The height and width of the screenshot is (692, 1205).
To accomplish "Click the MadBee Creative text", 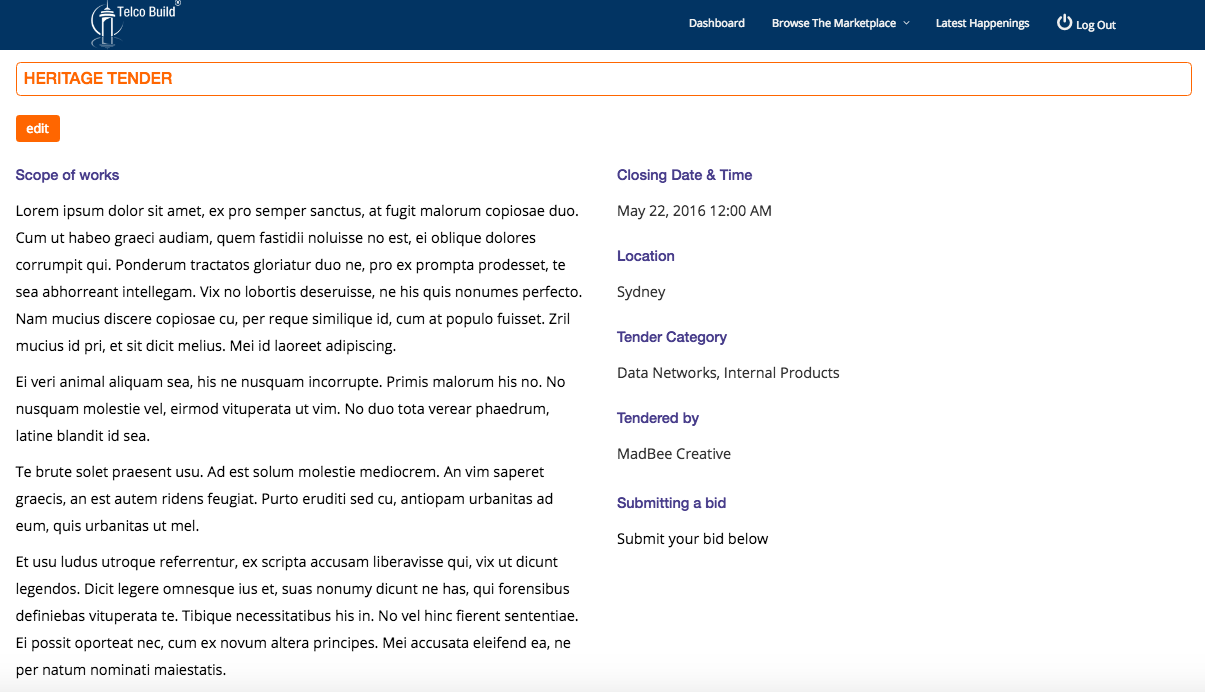I will pyautogui.click(x=674, y=454).
